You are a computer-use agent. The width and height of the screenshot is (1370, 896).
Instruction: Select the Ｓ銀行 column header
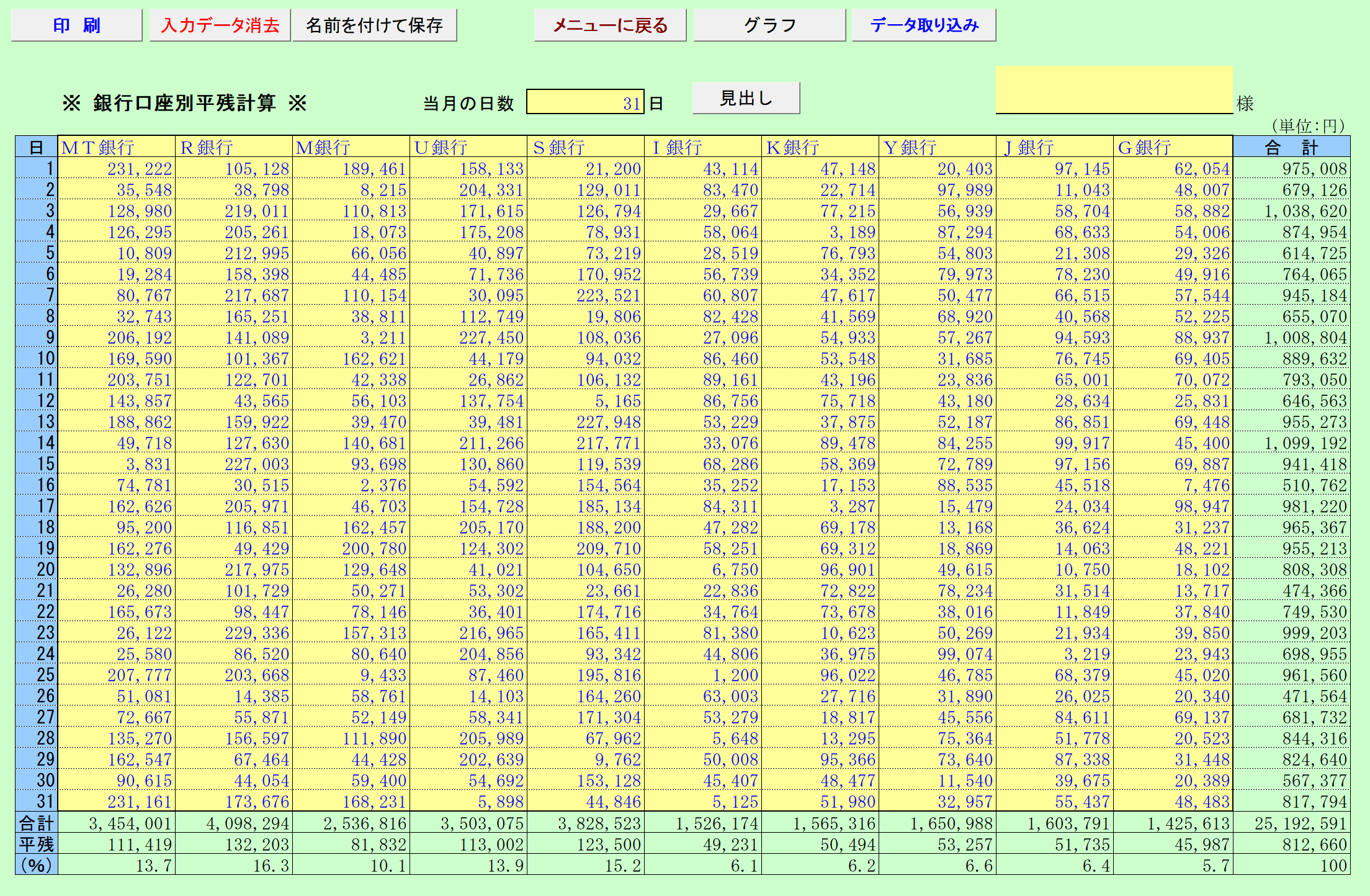[x=586, y=147]
